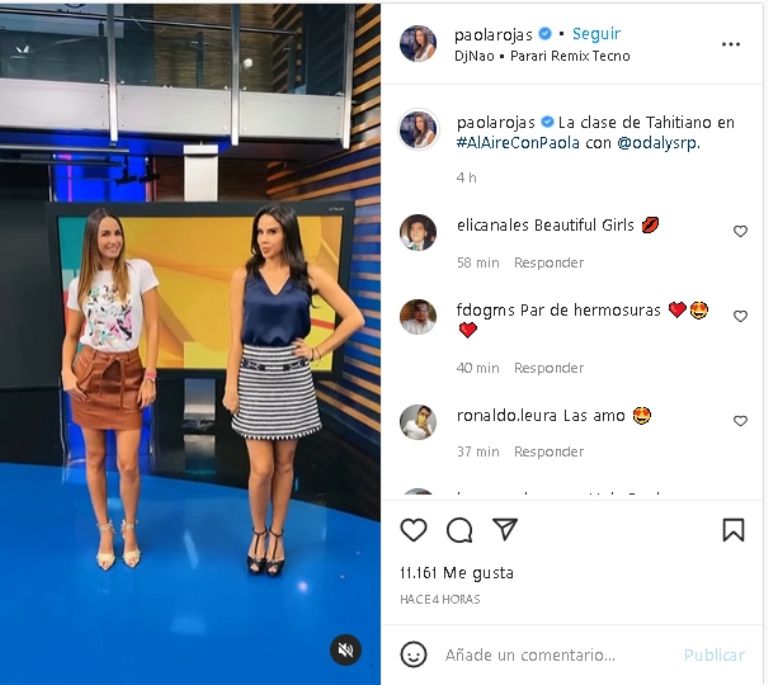Click the Seguir follow button
The image size is (768, 685).
[x=596, y=34]
